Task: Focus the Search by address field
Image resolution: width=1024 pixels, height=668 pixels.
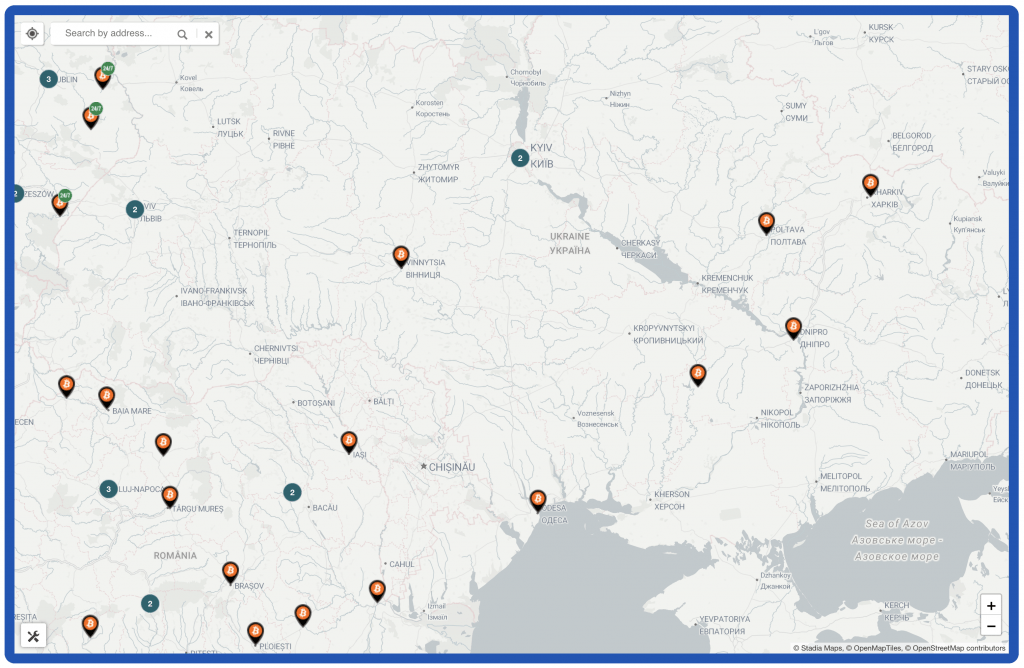Action: [116, 33]
